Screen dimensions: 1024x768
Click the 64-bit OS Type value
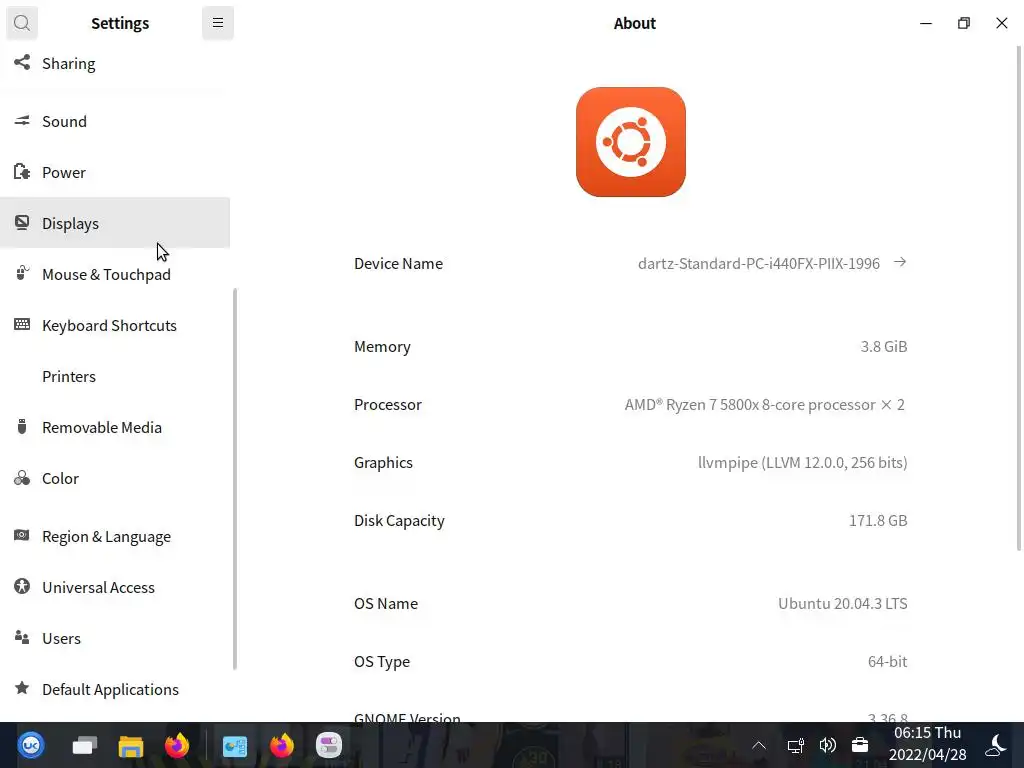[x=888, y=662]
